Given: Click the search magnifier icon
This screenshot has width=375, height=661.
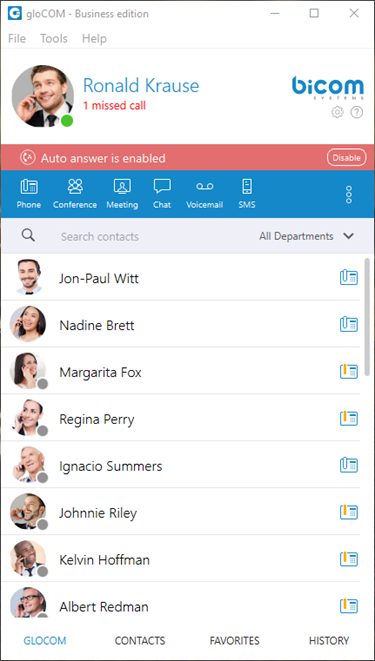Looking at the screenshot, I should (x=28, y=236).
